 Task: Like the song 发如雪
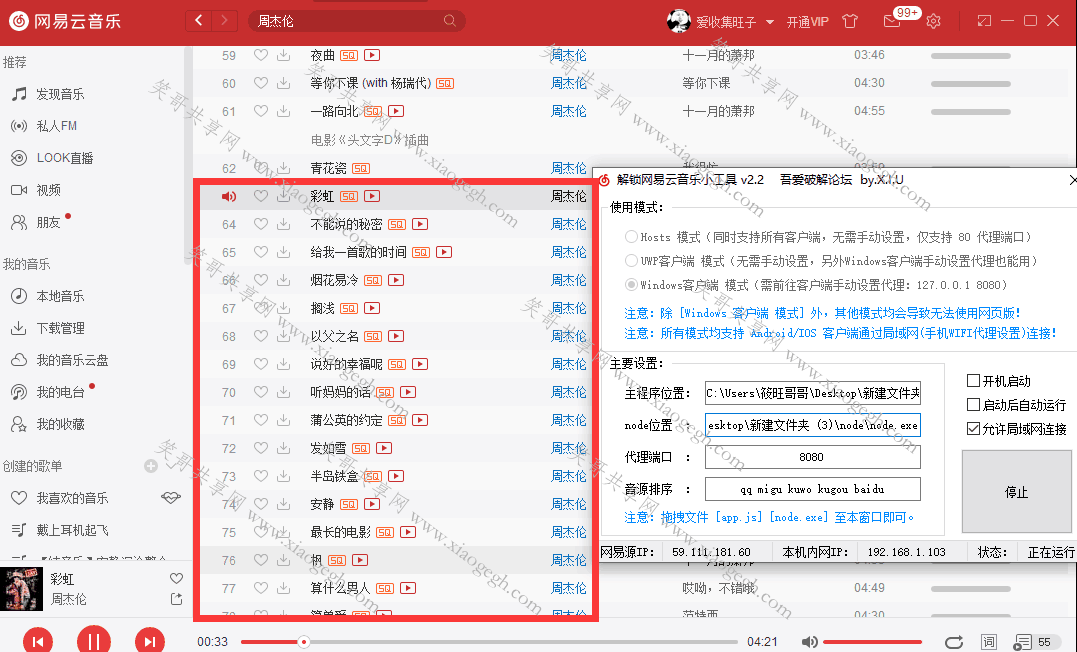pyautogui.click(x=261, y=448)
